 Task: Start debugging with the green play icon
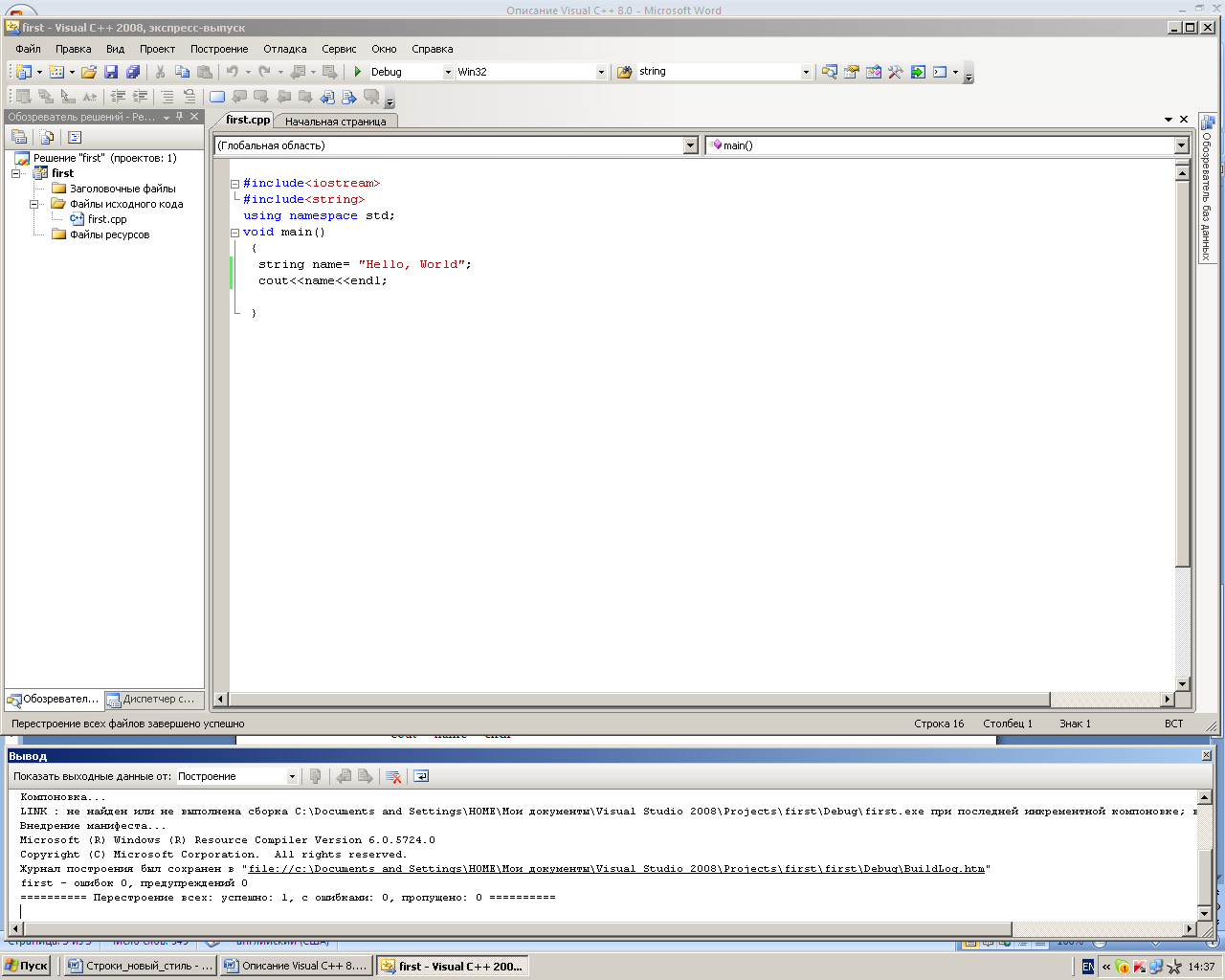[x=358, y=72]
